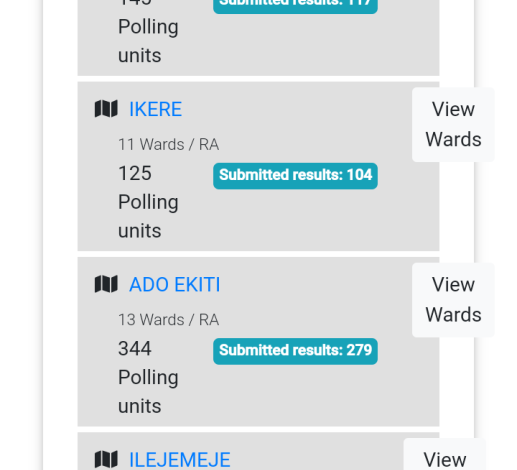The height and width of the screenshot is (470, 517).
Task: Click the Submitted results: 117 badge
Action: (295, 5)
